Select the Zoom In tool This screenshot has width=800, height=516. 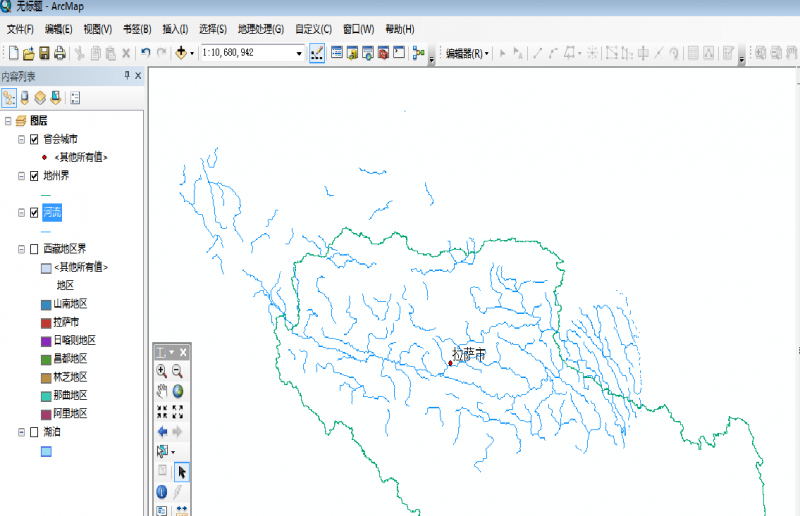point(162,371)
